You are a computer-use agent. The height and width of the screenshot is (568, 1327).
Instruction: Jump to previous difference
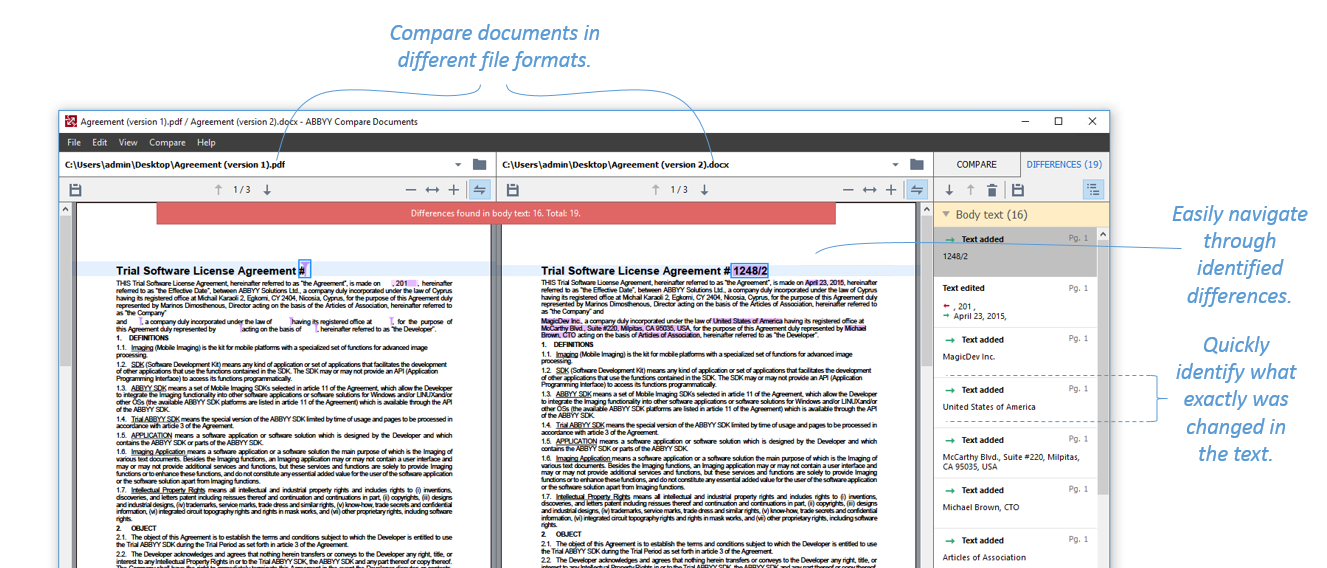pos(970,190)
